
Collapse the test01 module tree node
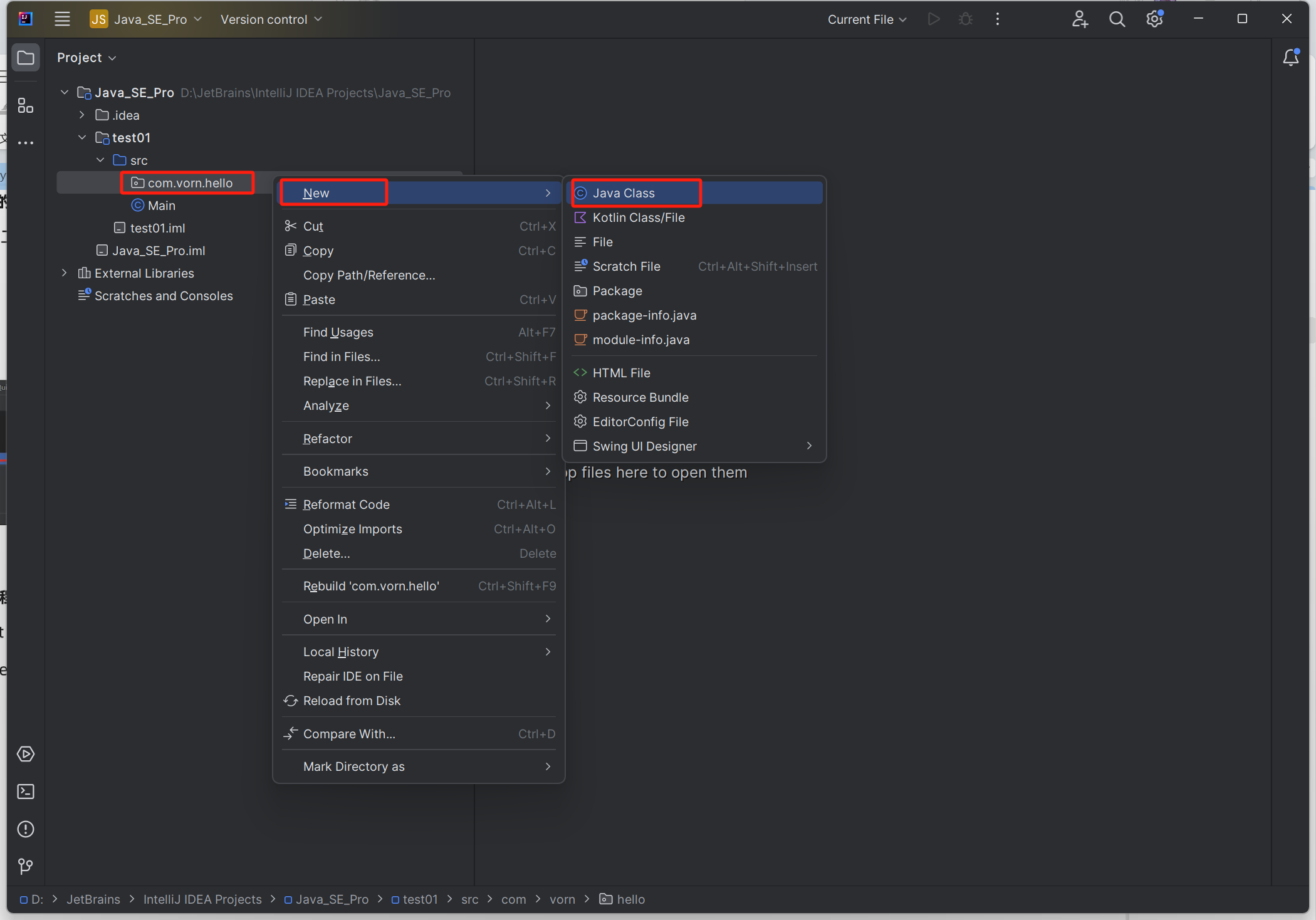82,137
